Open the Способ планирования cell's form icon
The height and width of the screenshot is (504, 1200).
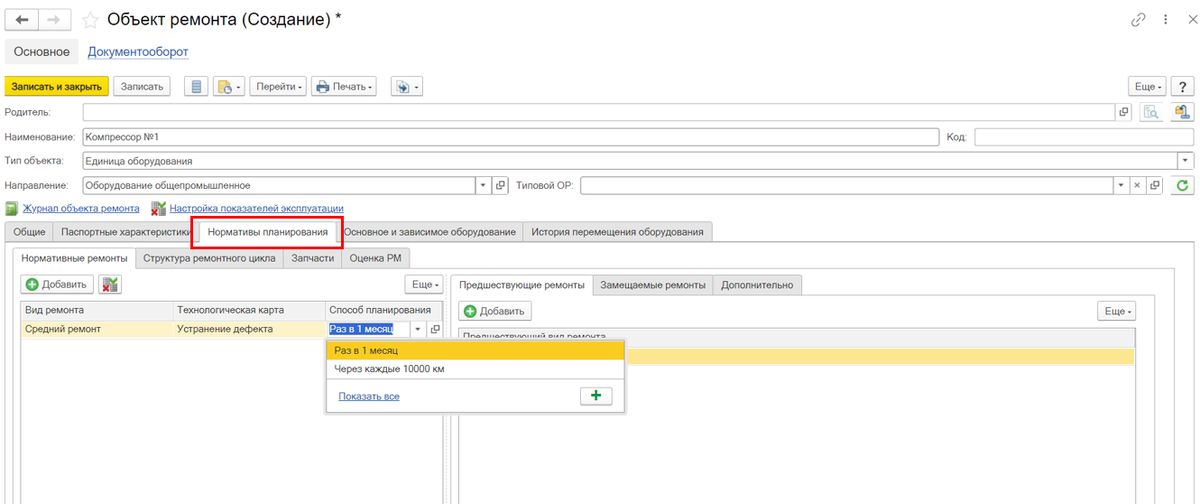(x=435, y=329)
